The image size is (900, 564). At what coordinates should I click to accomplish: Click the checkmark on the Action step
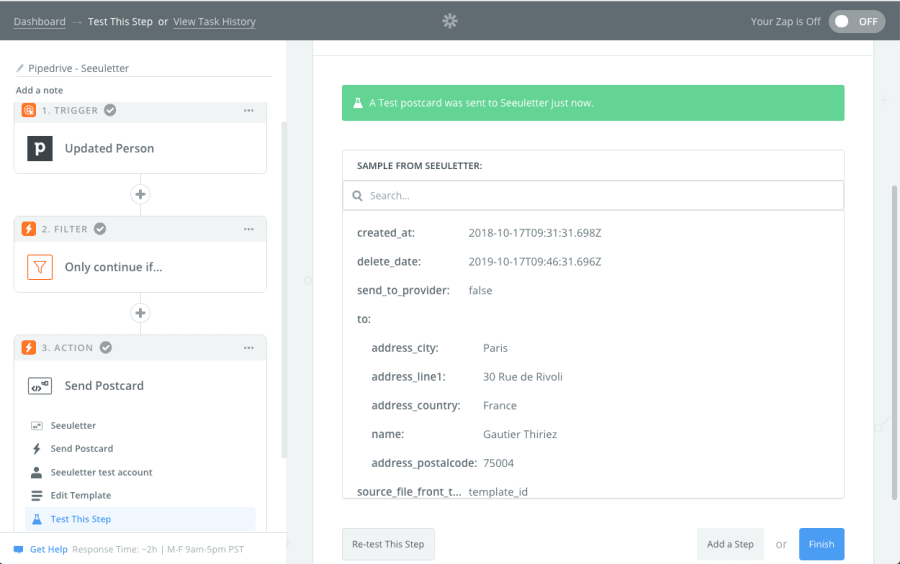click(106, 348)
